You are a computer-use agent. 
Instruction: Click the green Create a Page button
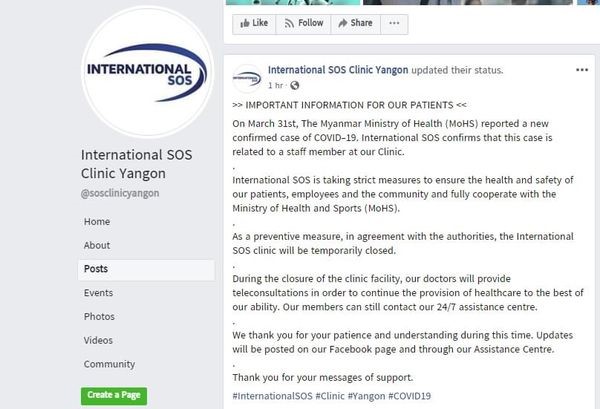tap(114, 395)
